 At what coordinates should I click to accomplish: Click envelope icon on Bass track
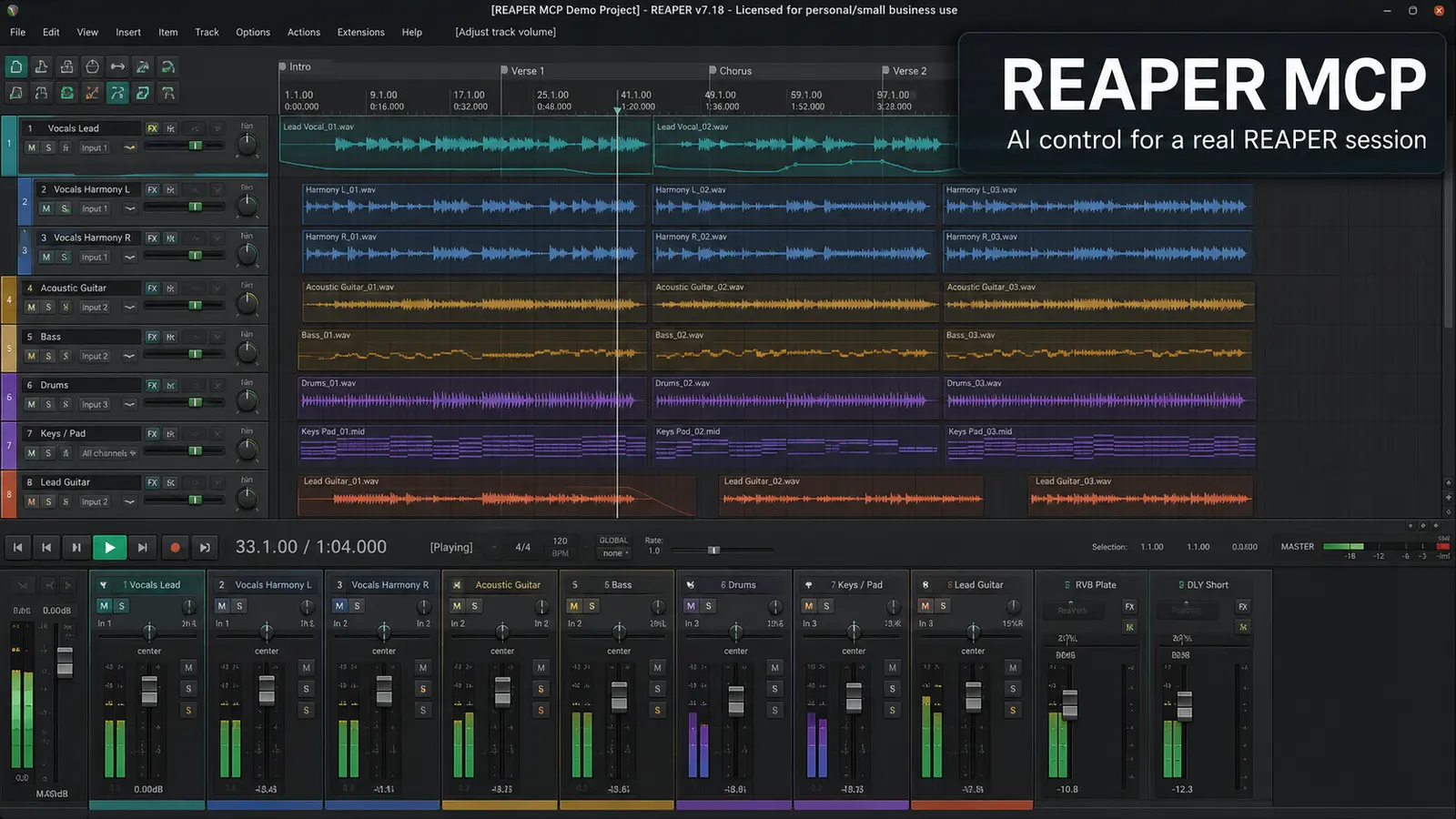pos(130,356)
